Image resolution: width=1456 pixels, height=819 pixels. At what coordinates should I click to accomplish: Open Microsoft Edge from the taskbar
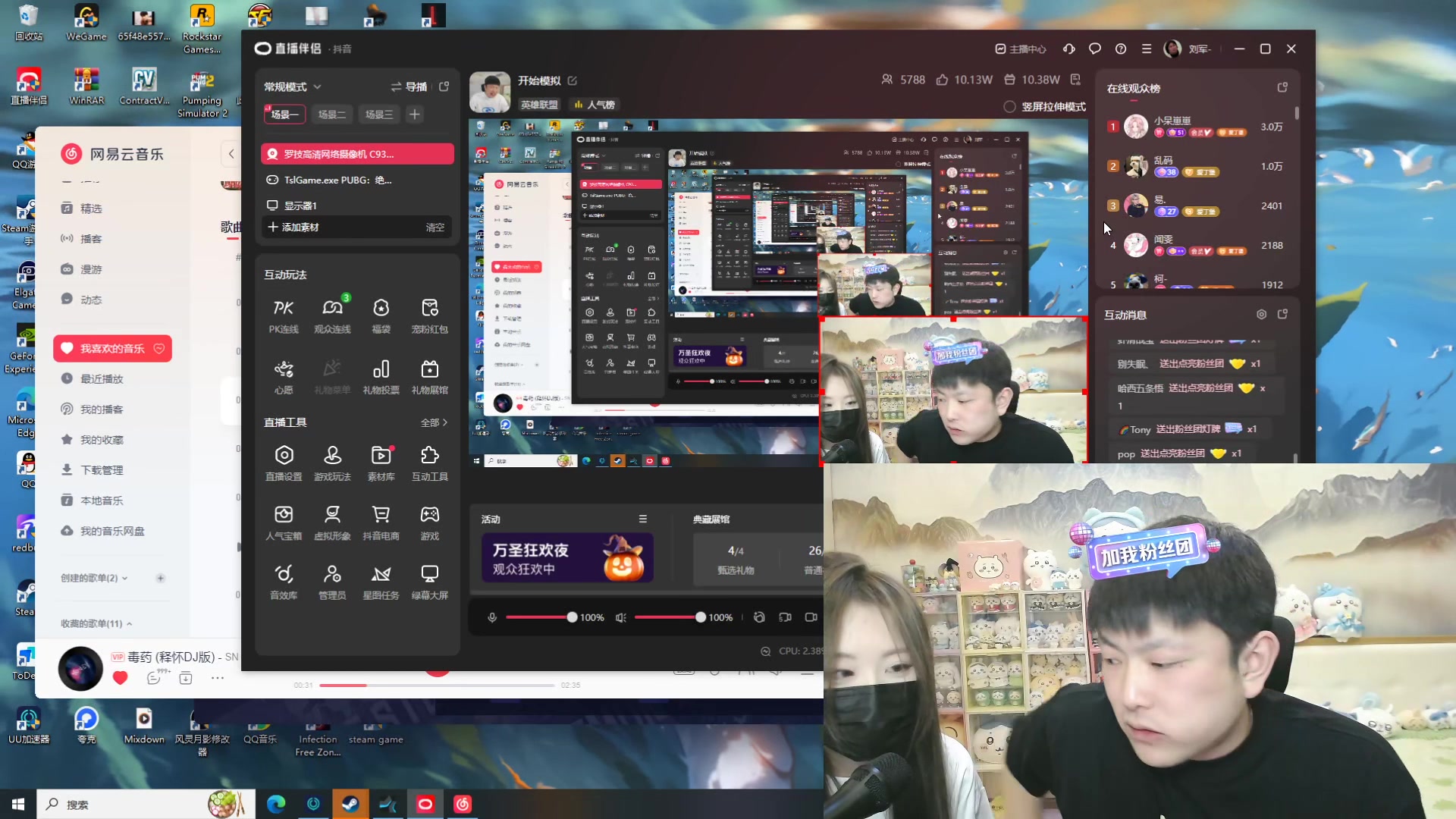[276, 804]
